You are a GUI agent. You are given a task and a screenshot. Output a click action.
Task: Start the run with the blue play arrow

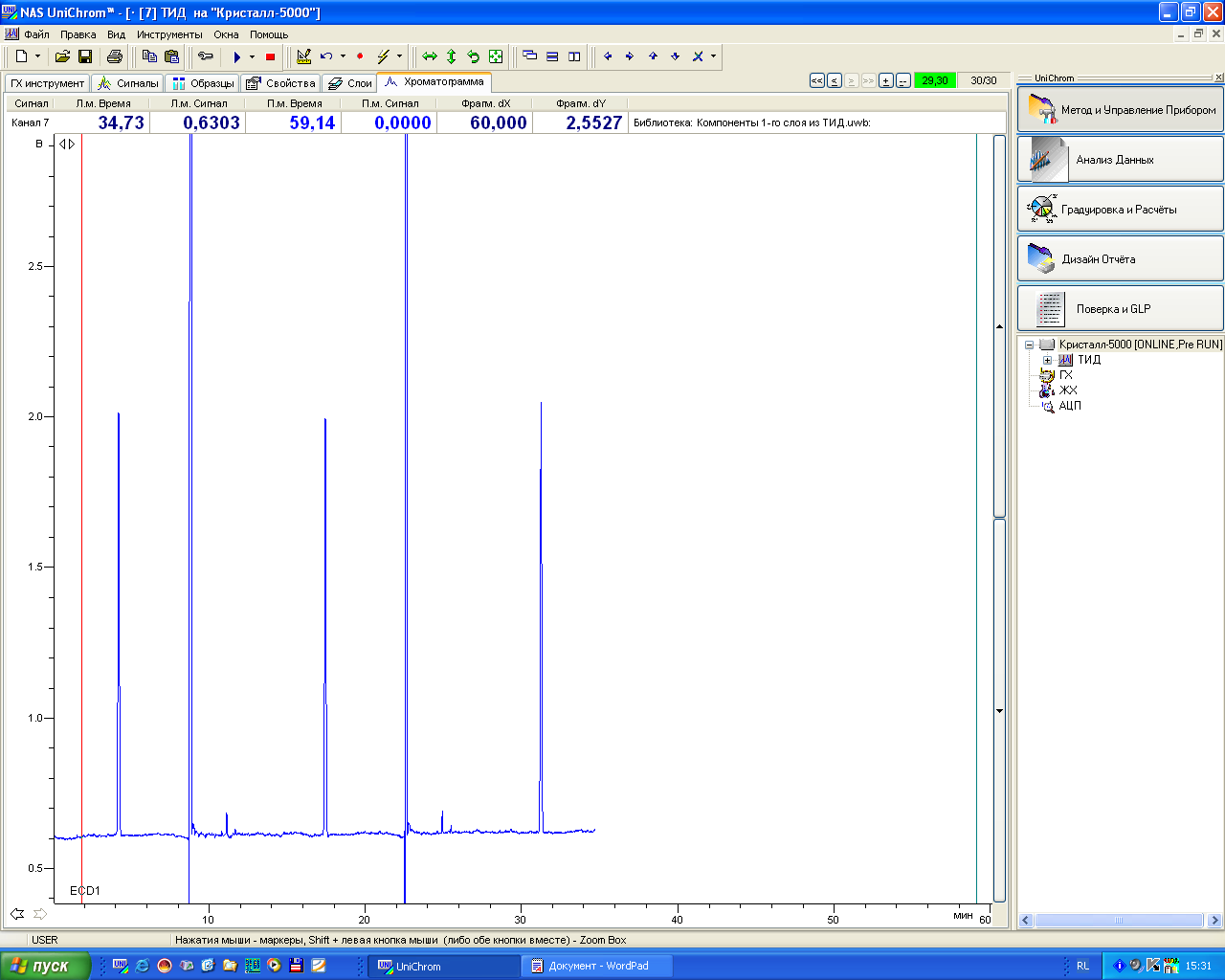click(x=237, y=56)
